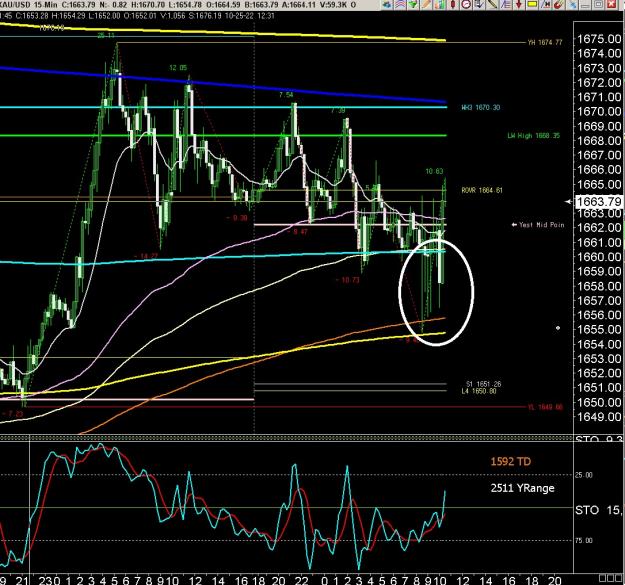Viewport: 625px width, 585px height.
Task: Click the 1649.00 price axis label
Action: click(x=599, y=417)
